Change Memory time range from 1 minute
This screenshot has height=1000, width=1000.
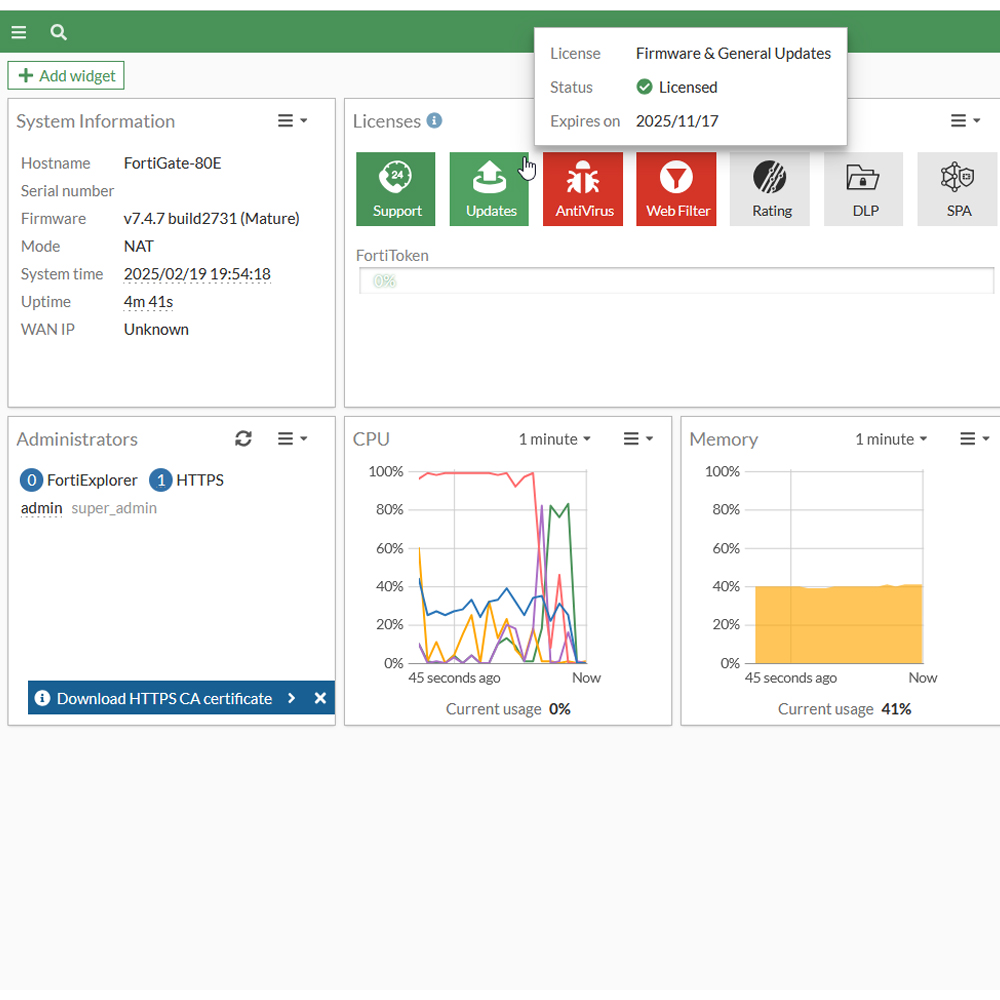[891, 439]
